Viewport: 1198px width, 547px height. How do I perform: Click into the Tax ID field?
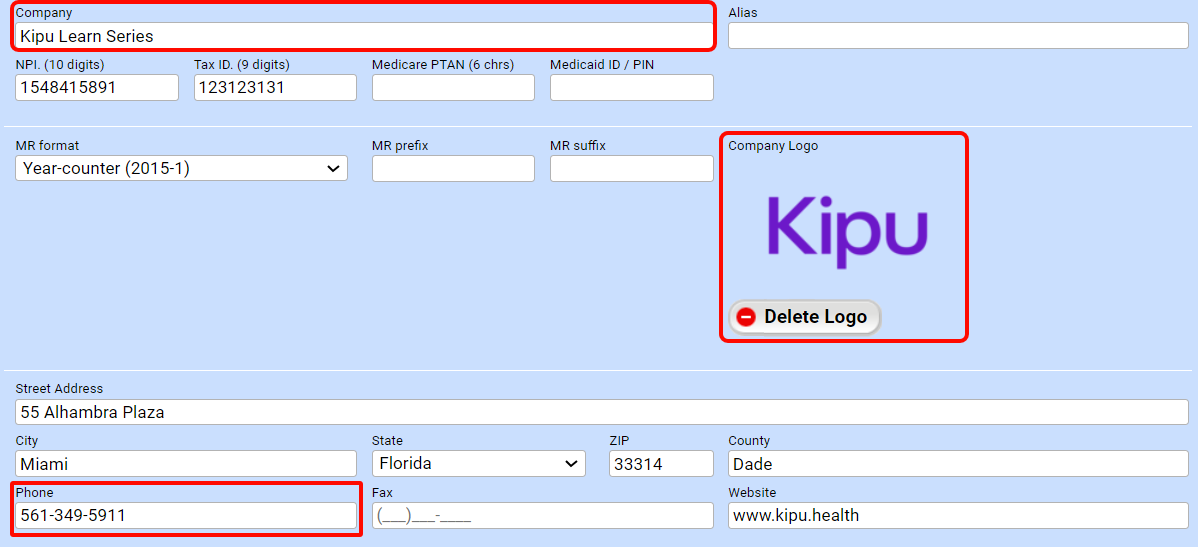click(x=275, y=88)
